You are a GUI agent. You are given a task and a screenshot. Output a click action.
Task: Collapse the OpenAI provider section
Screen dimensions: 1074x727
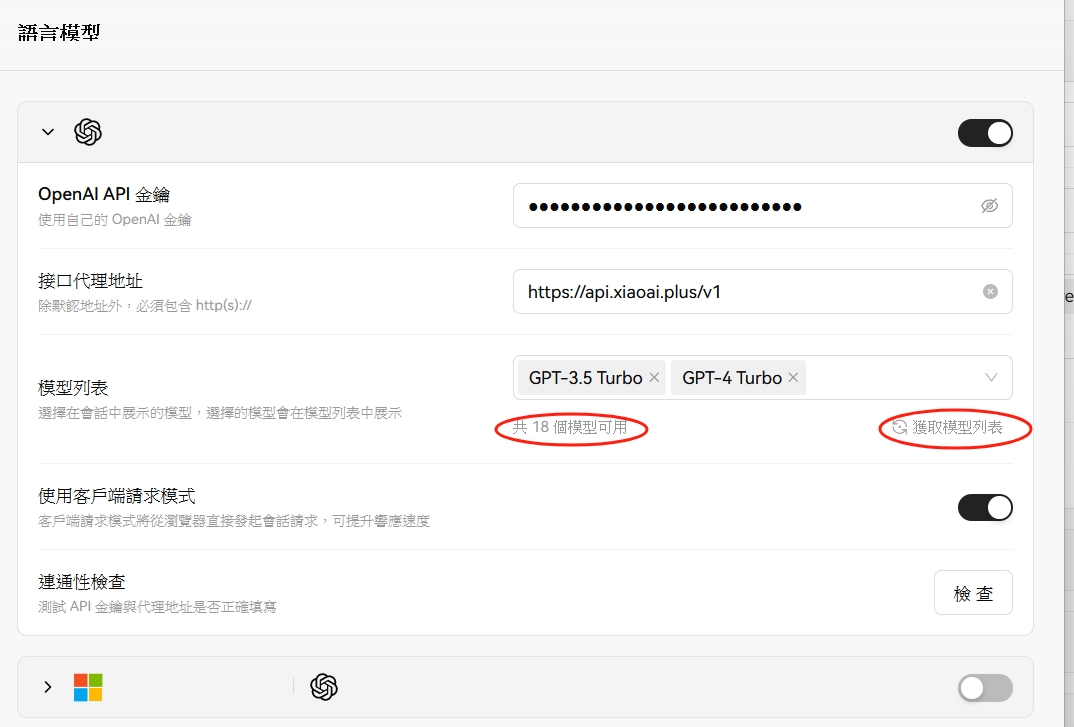[48, 132]
